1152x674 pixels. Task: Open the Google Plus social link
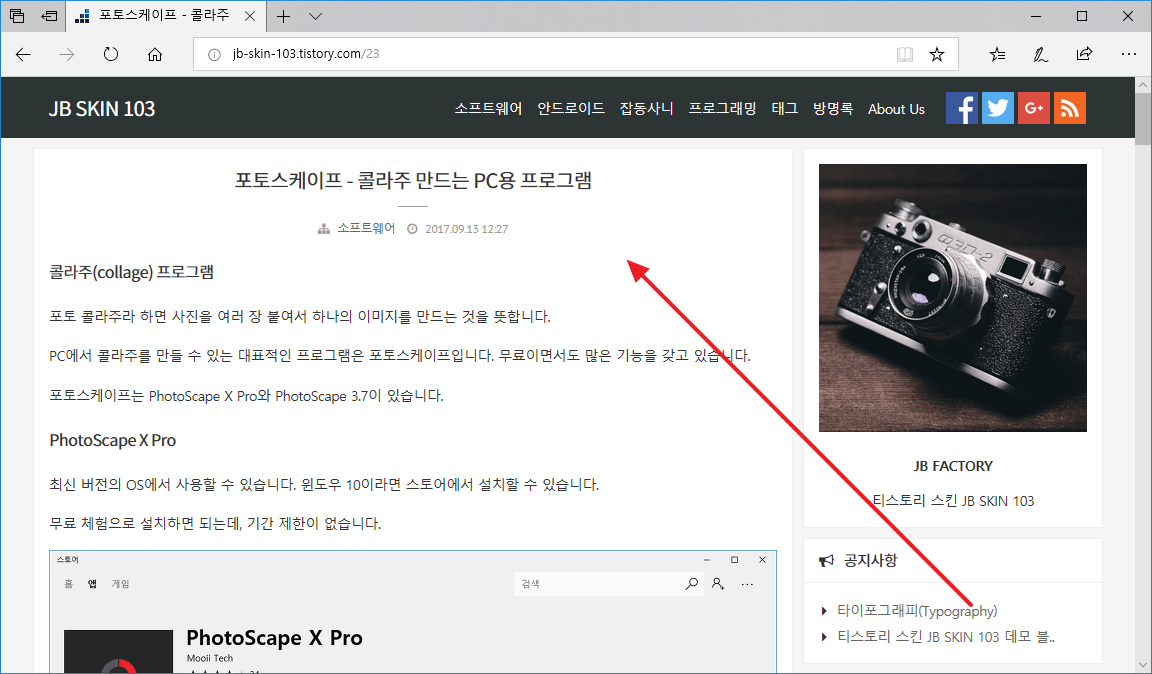click(1034, 108)
